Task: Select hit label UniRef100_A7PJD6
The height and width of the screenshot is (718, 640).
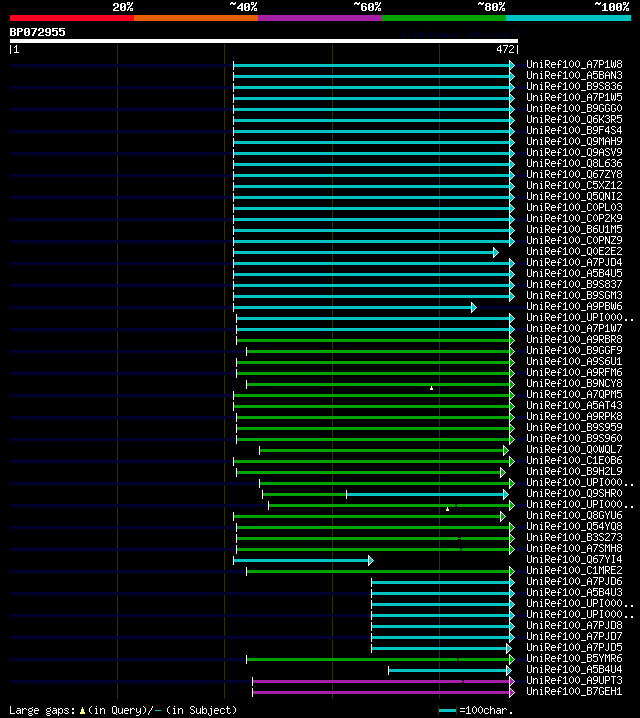Action: (574, 581)
